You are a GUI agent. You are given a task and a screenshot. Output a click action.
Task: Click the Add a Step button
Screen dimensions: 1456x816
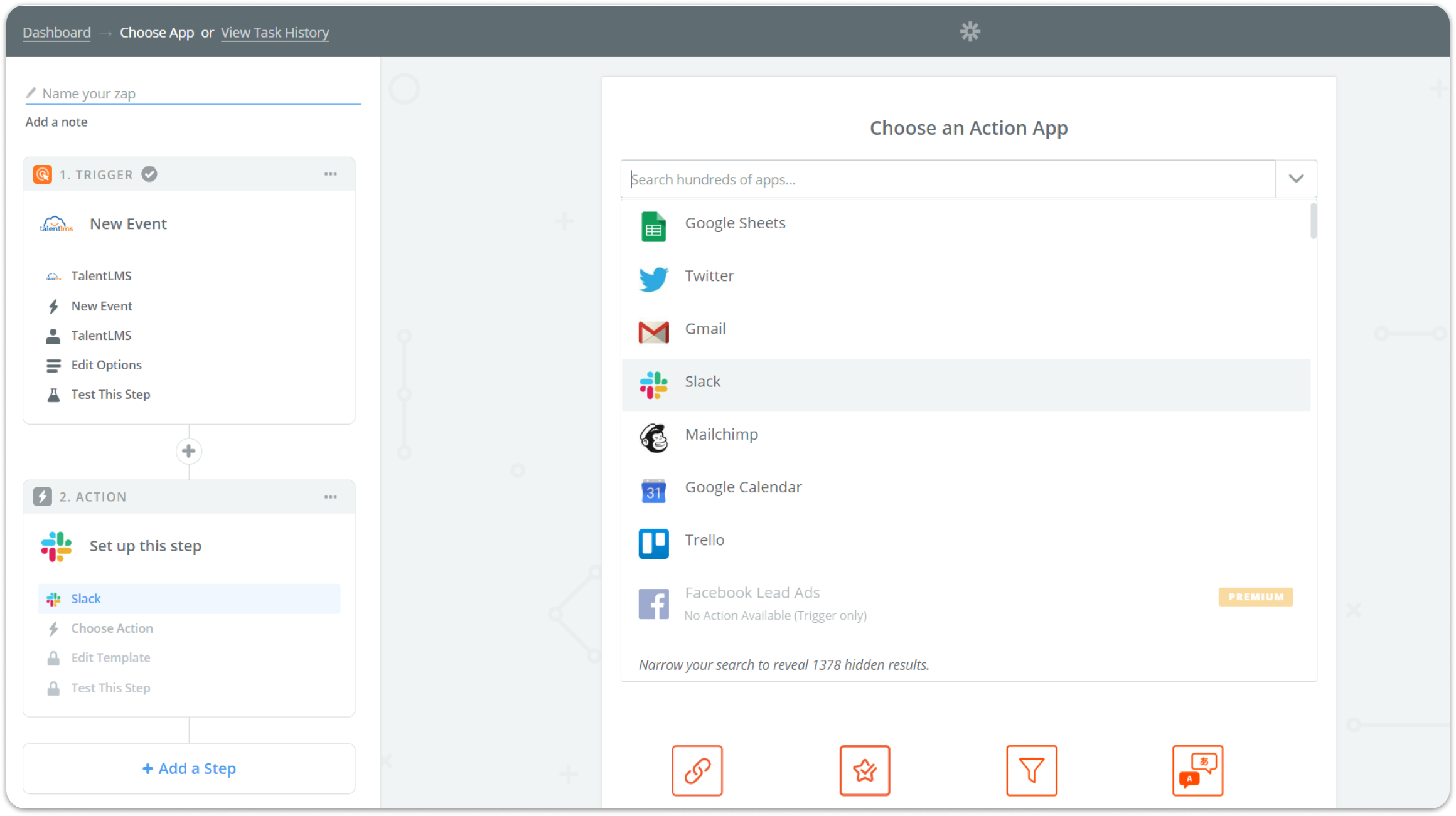pos(189,768)
